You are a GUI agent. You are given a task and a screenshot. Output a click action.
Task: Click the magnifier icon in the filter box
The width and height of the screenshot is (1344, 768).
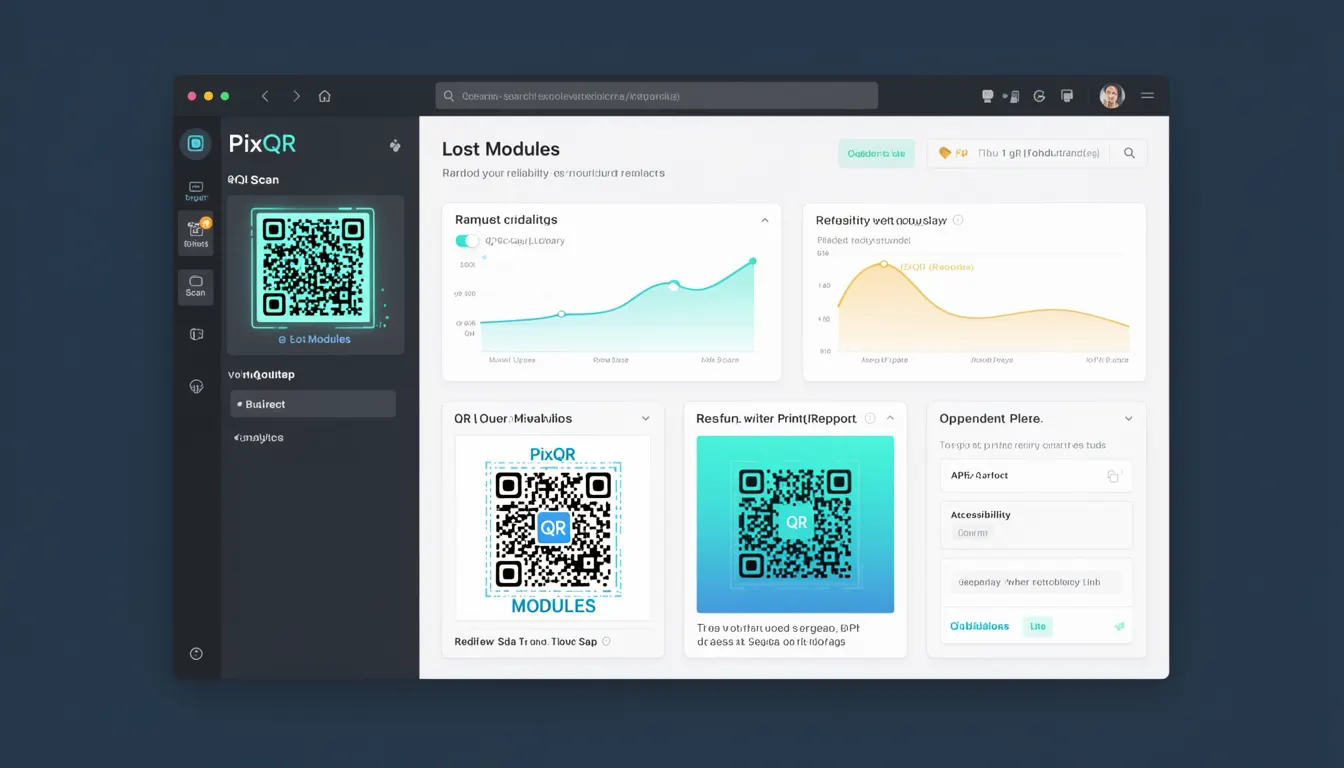click(1129, 153)
